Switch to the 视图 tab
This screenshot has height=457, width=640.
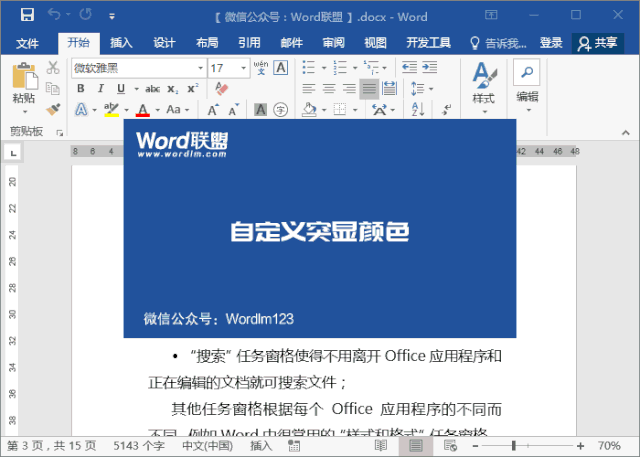pyautogui.click(x=375, y=42)
